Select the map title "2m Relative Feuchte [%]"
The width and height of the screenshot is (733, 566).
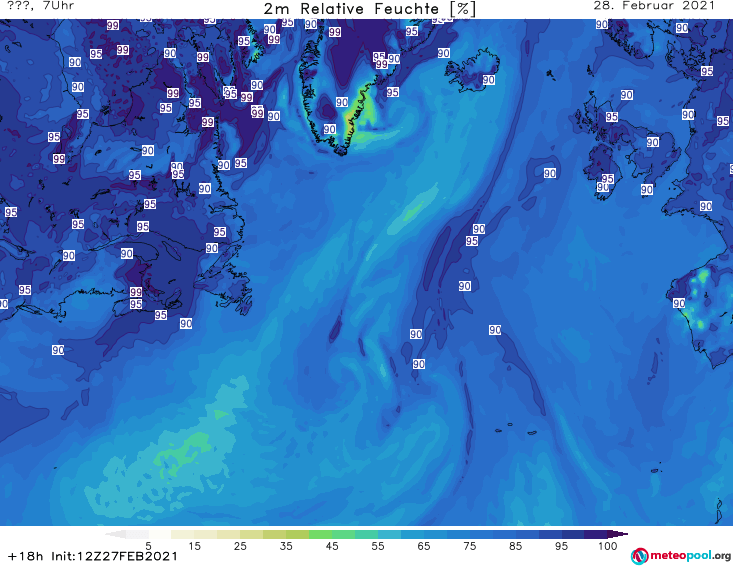pyautogui.click(x=370, y=8)
